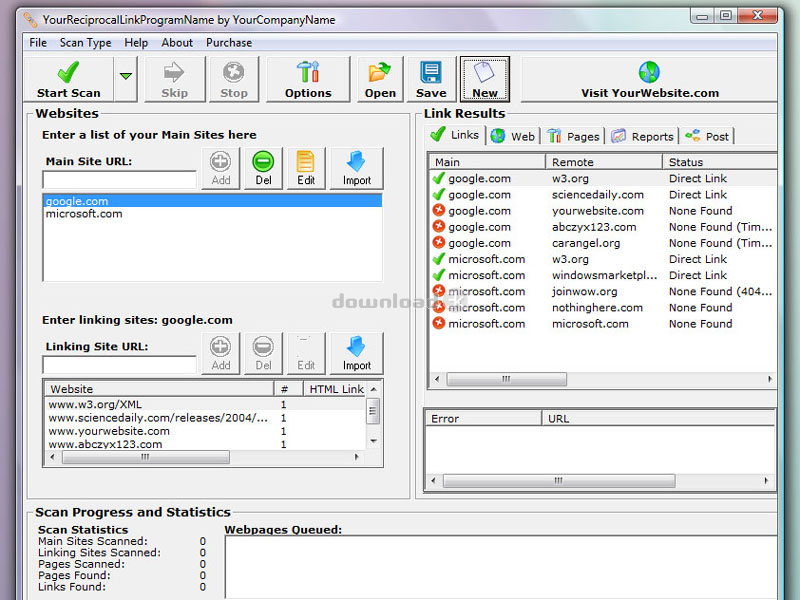Click the Visit YourWebsite.com globe button
The width and height of the screenshot is (800, 600).
pyautogui.click(x=649, y=79)
